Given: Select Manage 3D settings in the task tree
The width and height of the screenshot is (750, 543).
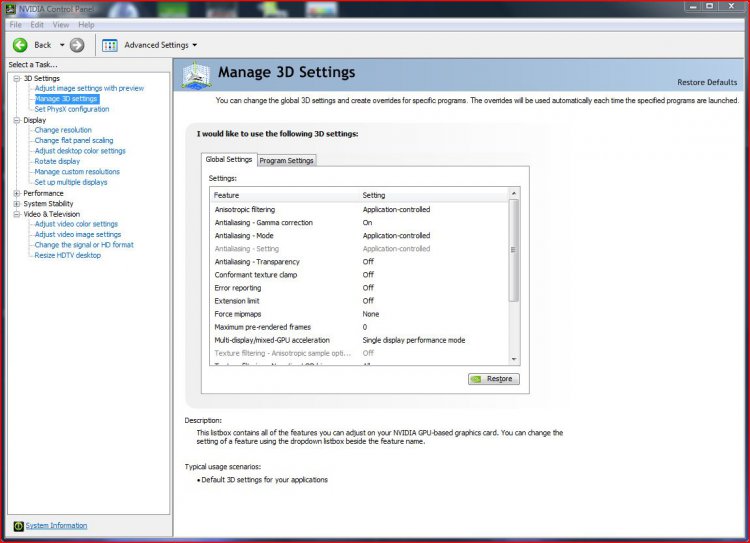Looking at the screenshot, I should [66, 99].
